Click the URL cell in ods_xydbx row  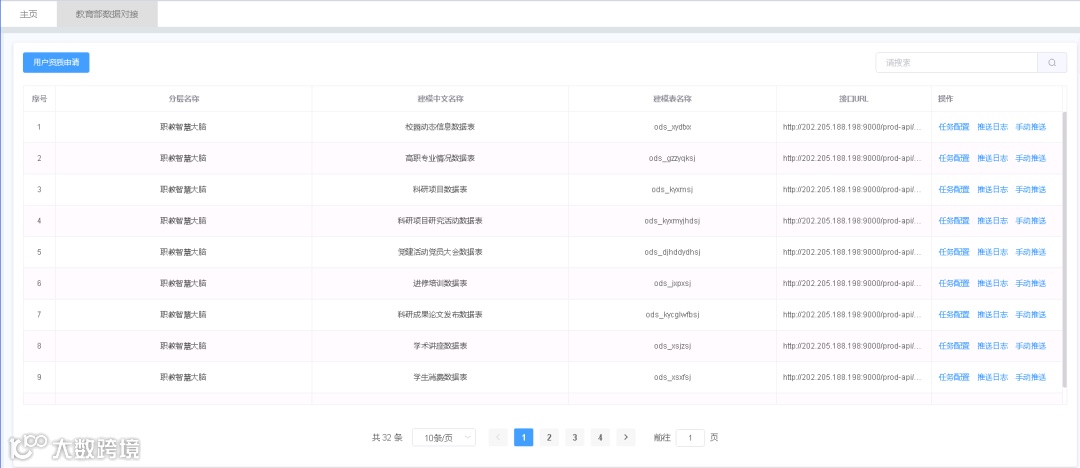tap(853, 127)
